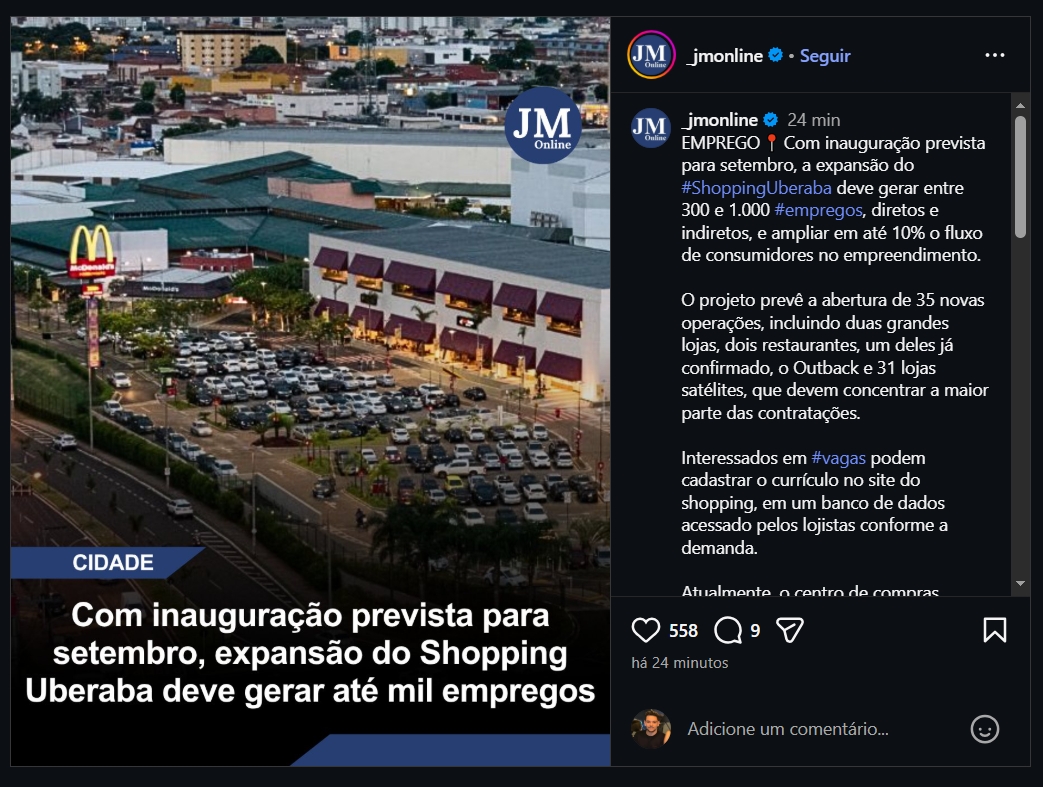Focus the 'Adicione um comentário...' field
The height and width of the screenshot is (787, 1043).
pos(821,729)
